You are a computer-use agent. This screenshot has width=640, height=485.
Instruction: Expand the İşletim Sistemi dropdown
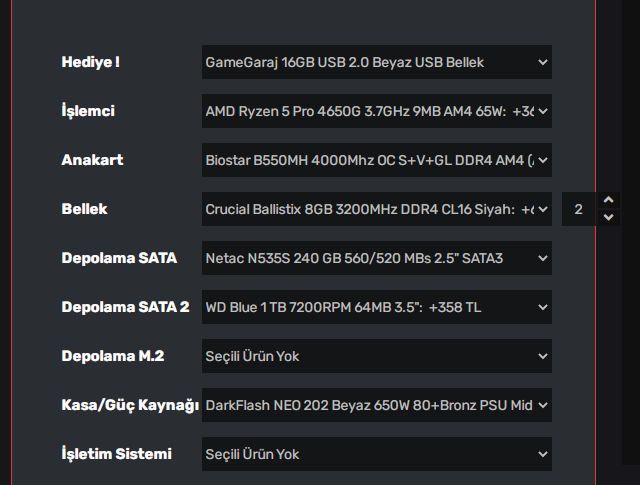click(376, 454)
